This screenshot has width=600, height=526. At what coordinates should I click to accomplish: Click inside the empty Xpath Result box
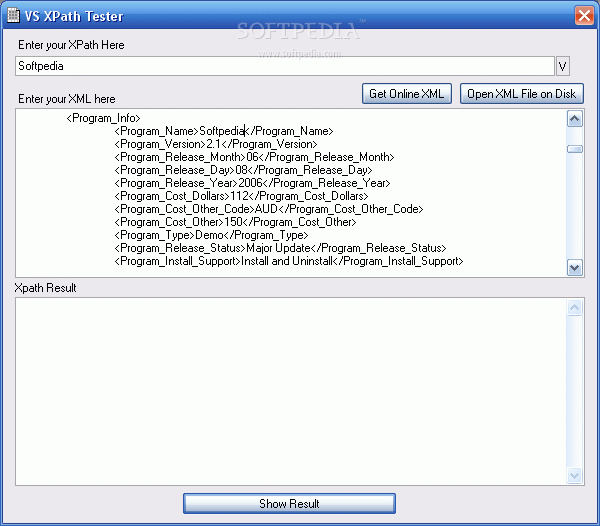(x=291, y=391)
